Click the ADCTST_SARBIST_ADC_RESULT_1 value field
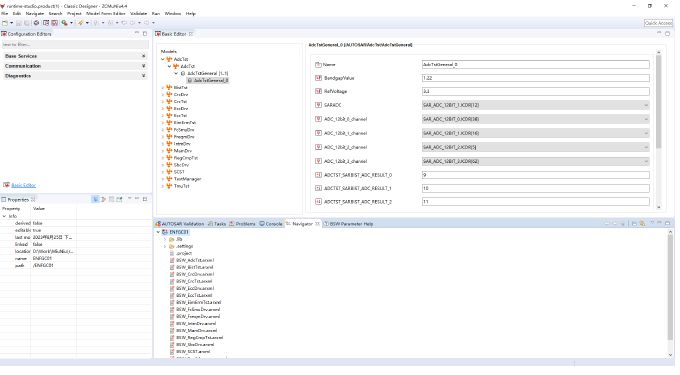Image resolution: width=680 pixels, height=375 pixels. 536,189
